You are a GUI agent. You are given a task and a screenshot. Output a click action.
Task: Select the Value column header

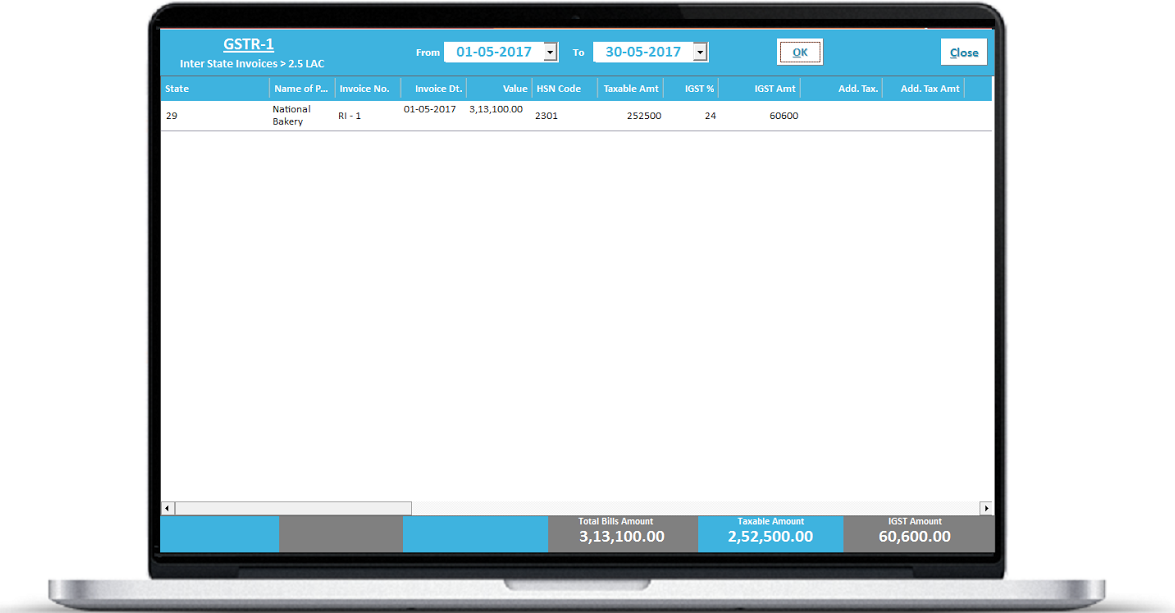tap(500, 88)
